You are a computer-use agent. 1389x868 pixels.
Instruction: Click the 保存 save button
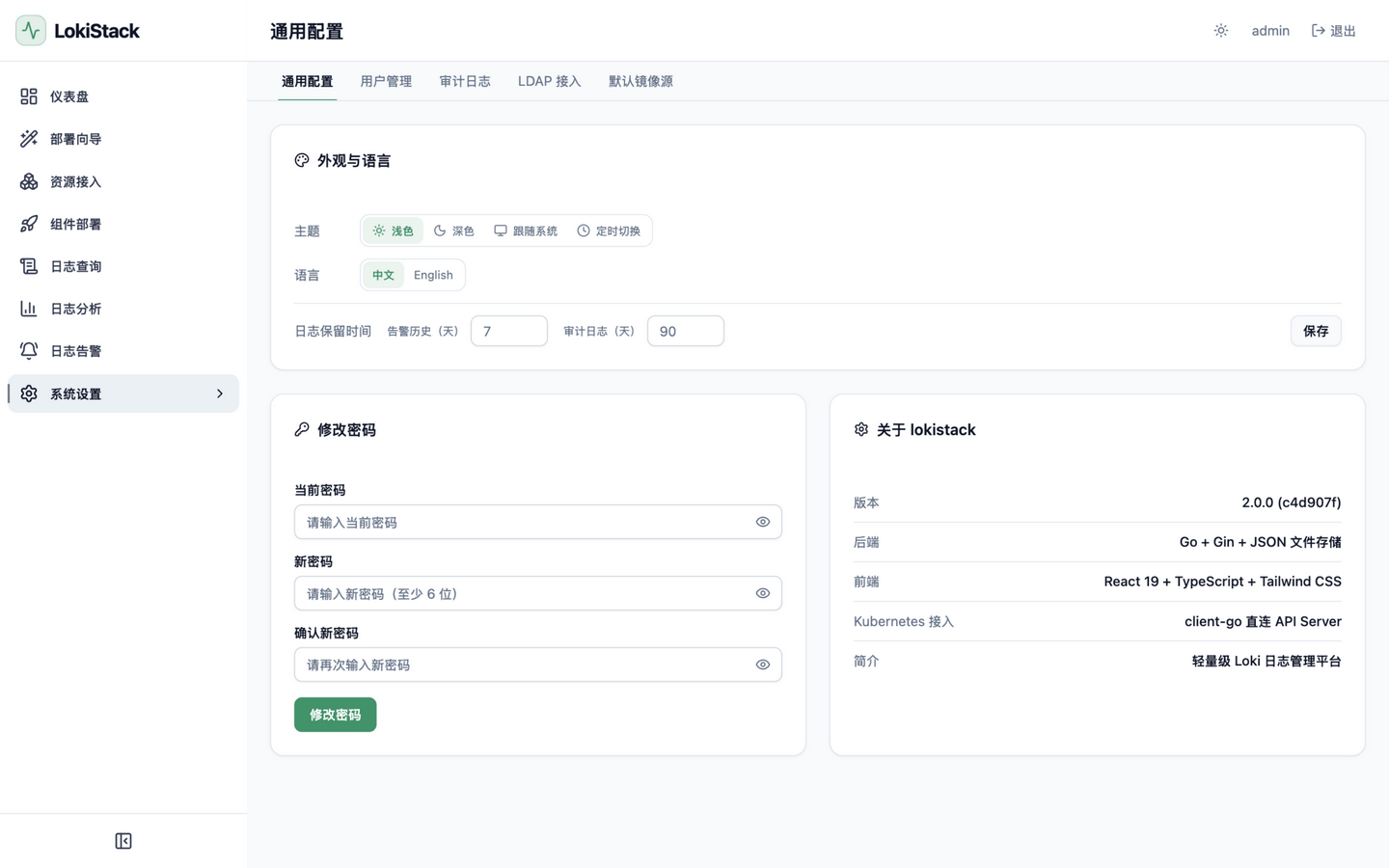[1316, 331]
